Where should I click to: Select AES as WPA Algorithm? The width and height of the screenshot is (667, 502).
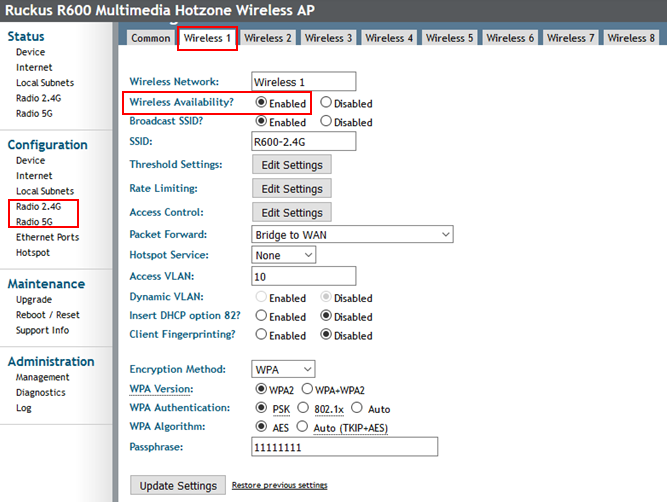pyautogui.click(x=261, y=426)
